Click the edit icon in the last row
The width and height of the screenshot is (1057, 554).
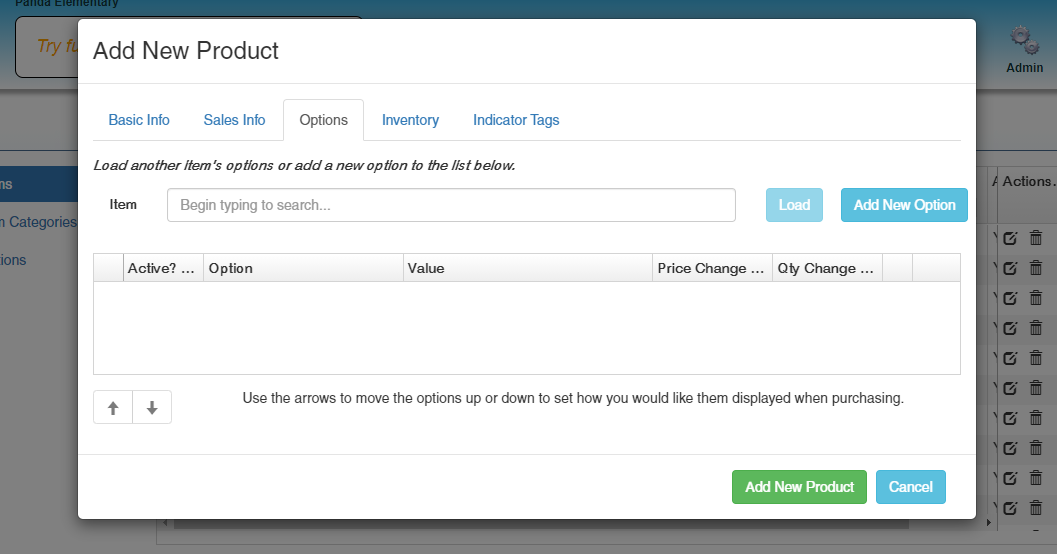click(1010, 507)
